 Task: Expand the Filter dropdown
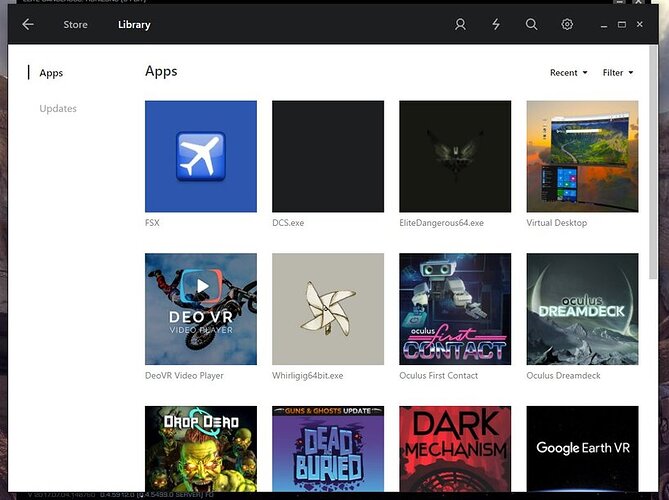point(617,73)
